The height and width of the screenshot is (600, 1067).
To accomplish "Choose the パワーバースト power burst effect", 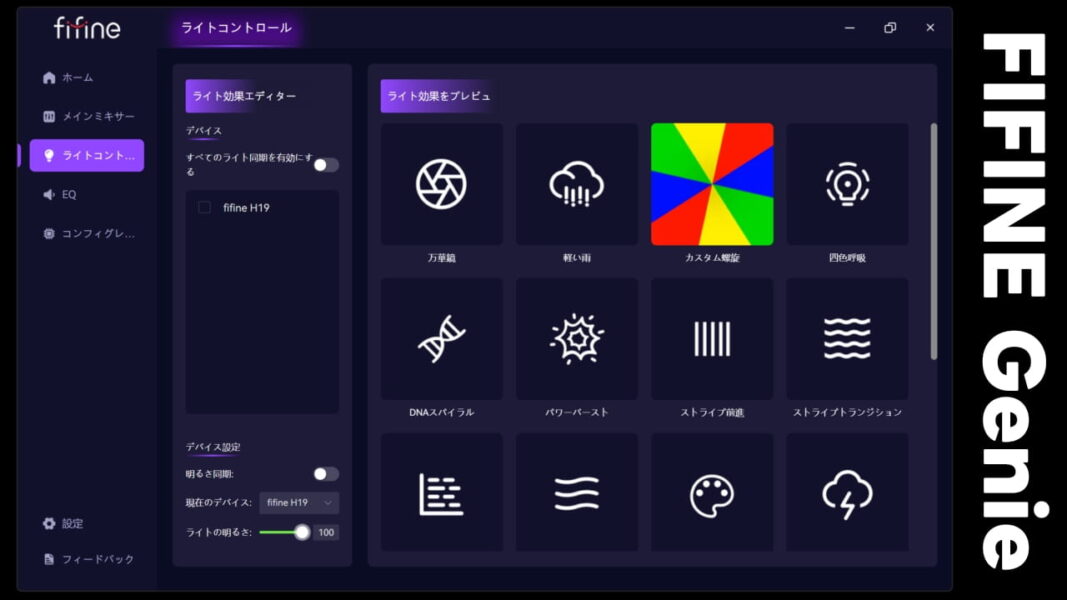I will click(x=577, y=339).
